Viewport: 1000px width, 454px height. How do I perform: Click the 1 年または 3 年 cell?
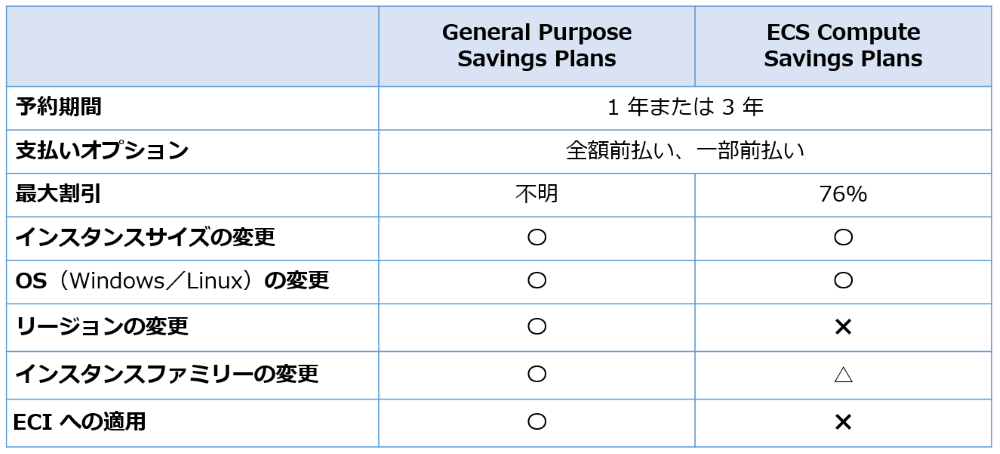686,107
